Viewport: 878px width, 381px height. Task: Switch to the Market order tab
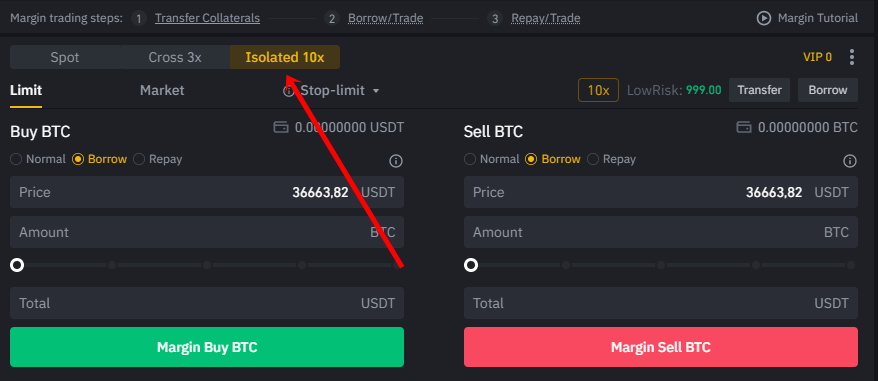162,90
